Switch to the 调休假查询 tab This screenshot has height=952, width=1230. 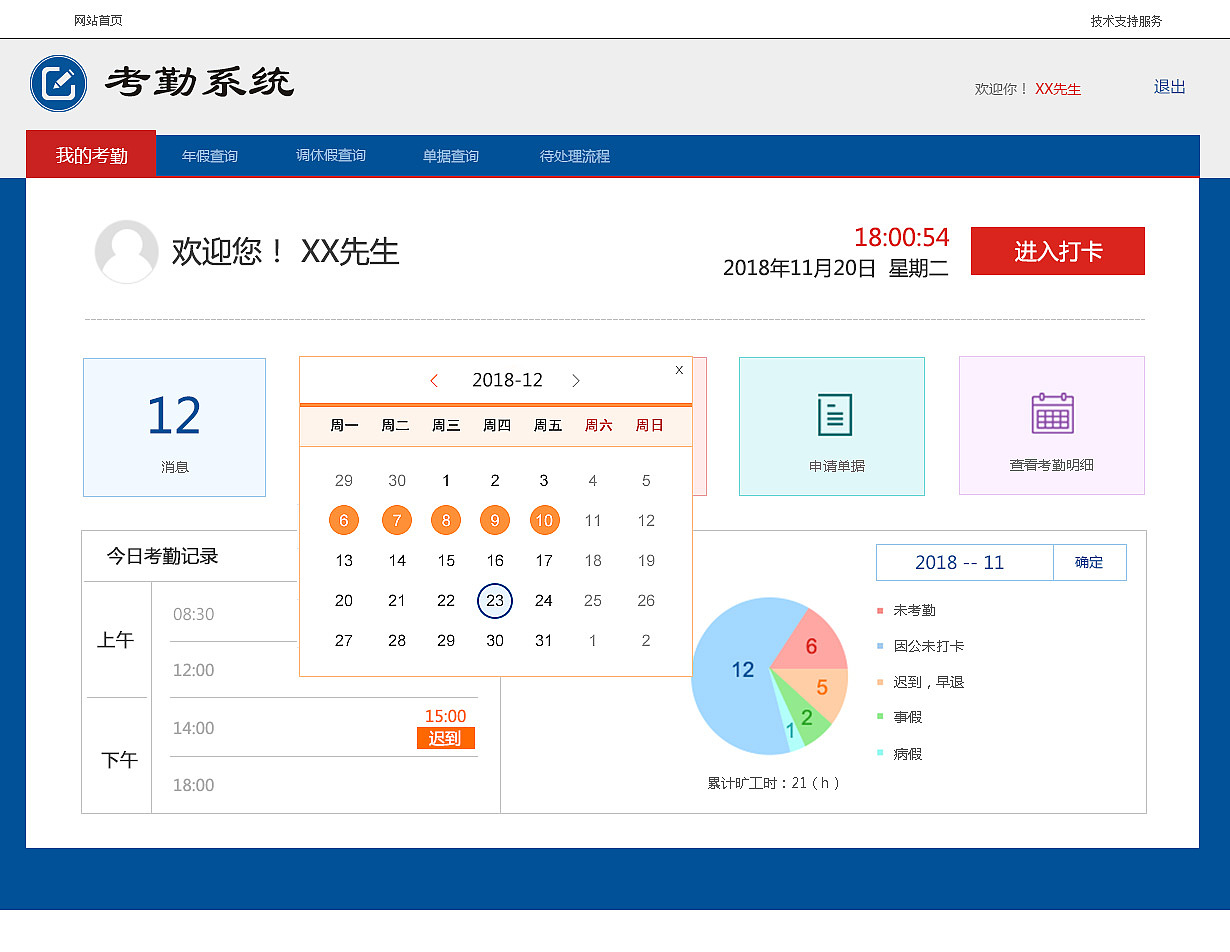tap(330, 155)
